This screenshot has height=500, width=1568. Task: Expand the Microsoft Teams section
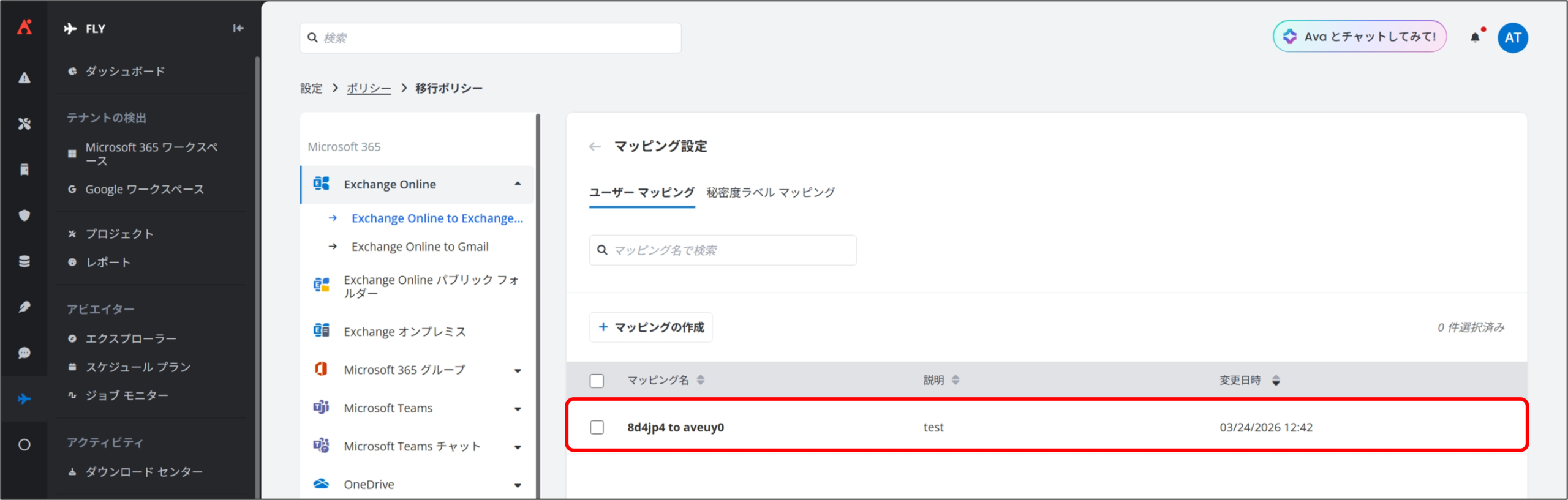point(518,409)
